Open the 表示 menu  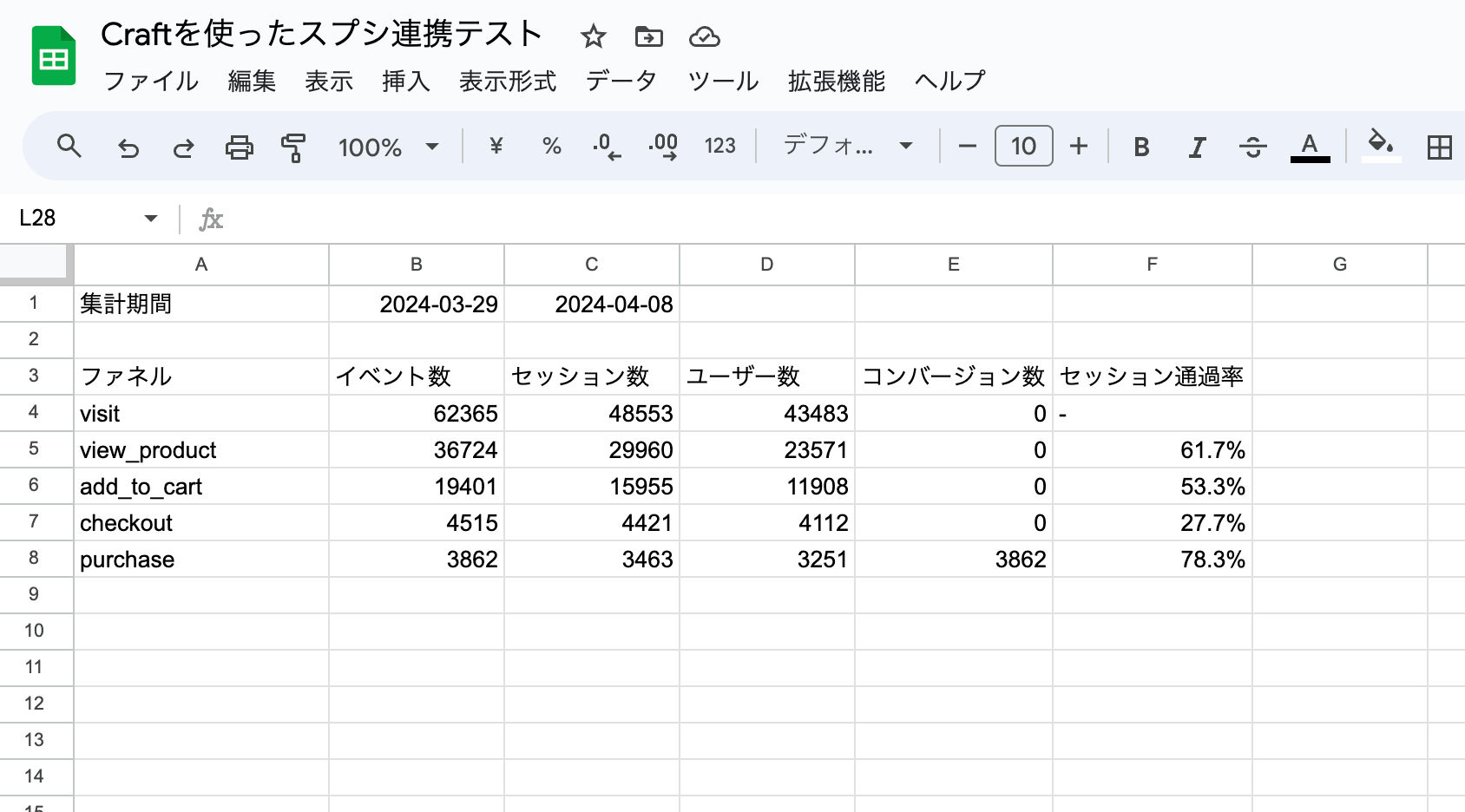click(x=329, y=81)
